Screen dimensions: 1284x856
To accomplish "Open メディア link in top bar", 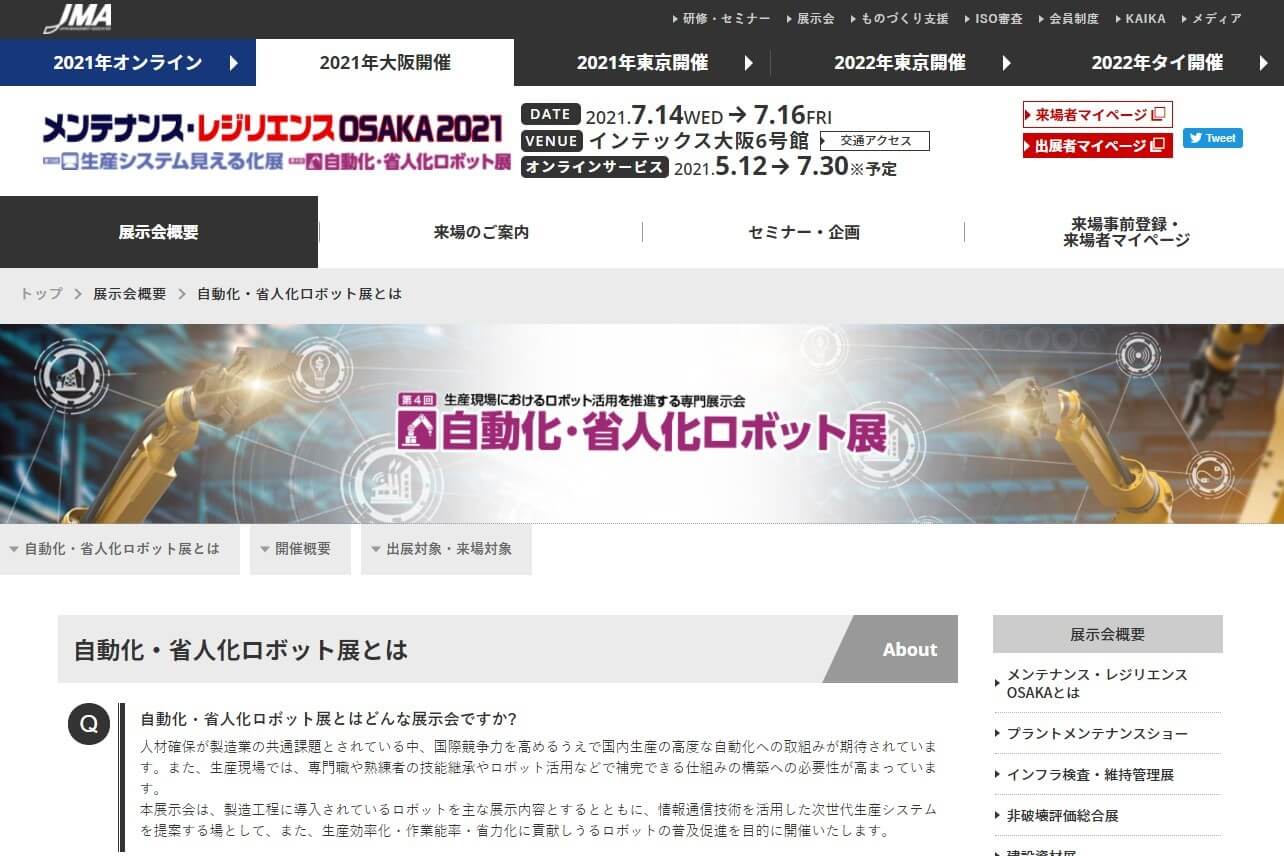I will [1211, 18].
